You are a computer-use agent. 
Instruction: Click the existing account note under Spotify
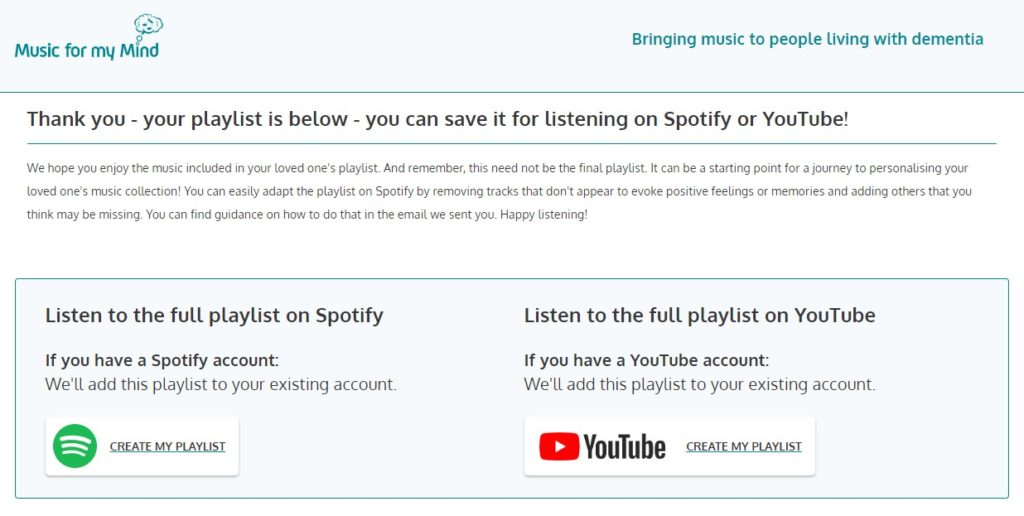coord(221,384)
